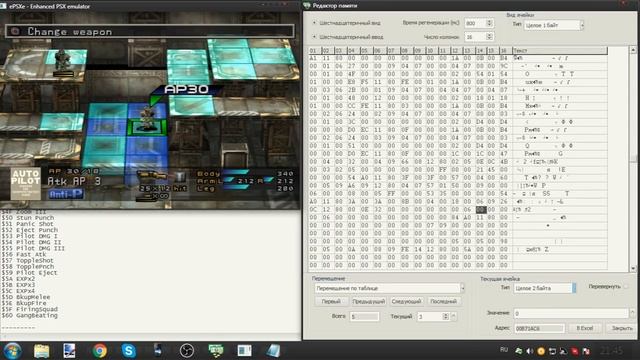Click the $50 Stun Punch line
The width and height of the screenshot is (640, 360).
(28, 218)
